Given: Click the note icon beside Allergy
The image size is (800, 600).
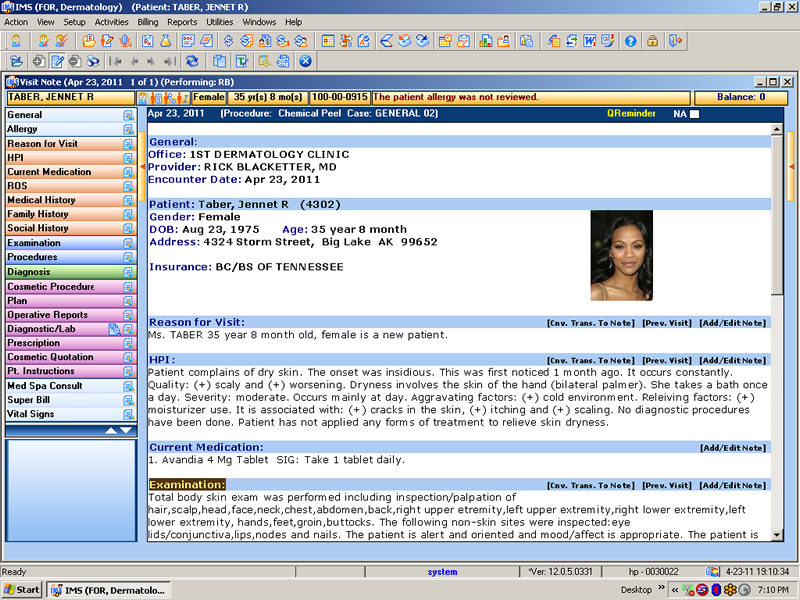Looking at the screenshot, I should [x=128, y=130].
